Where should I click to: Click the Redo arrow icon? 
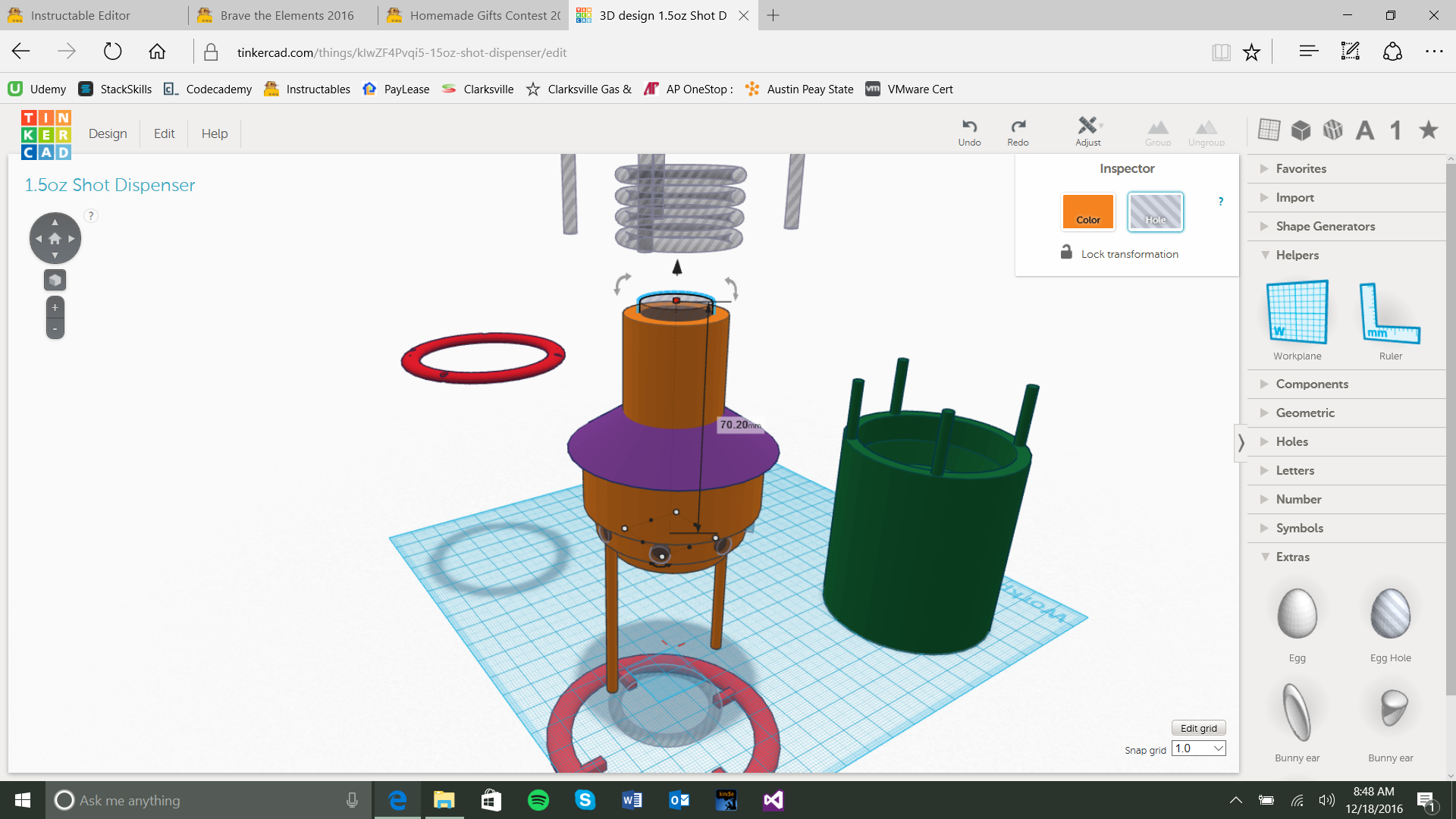click(1018, 127)
